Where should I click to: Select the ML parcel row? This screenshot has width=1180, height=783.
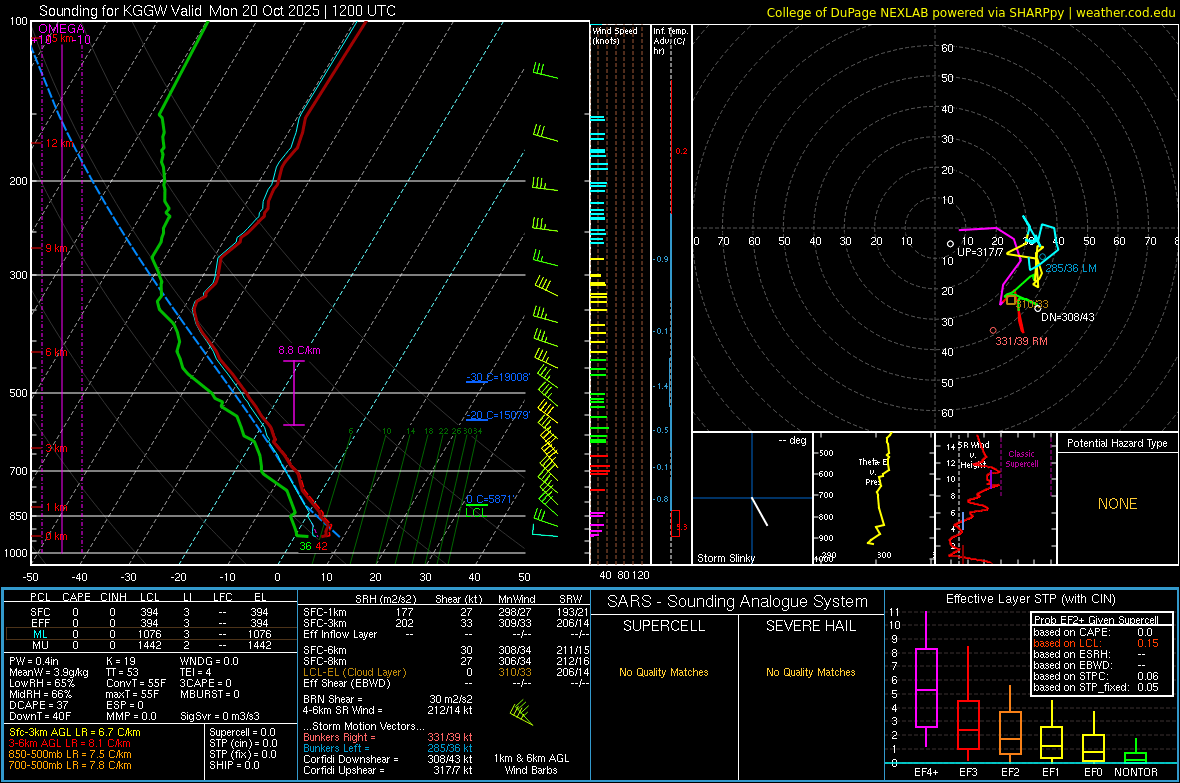click(151, 634)
